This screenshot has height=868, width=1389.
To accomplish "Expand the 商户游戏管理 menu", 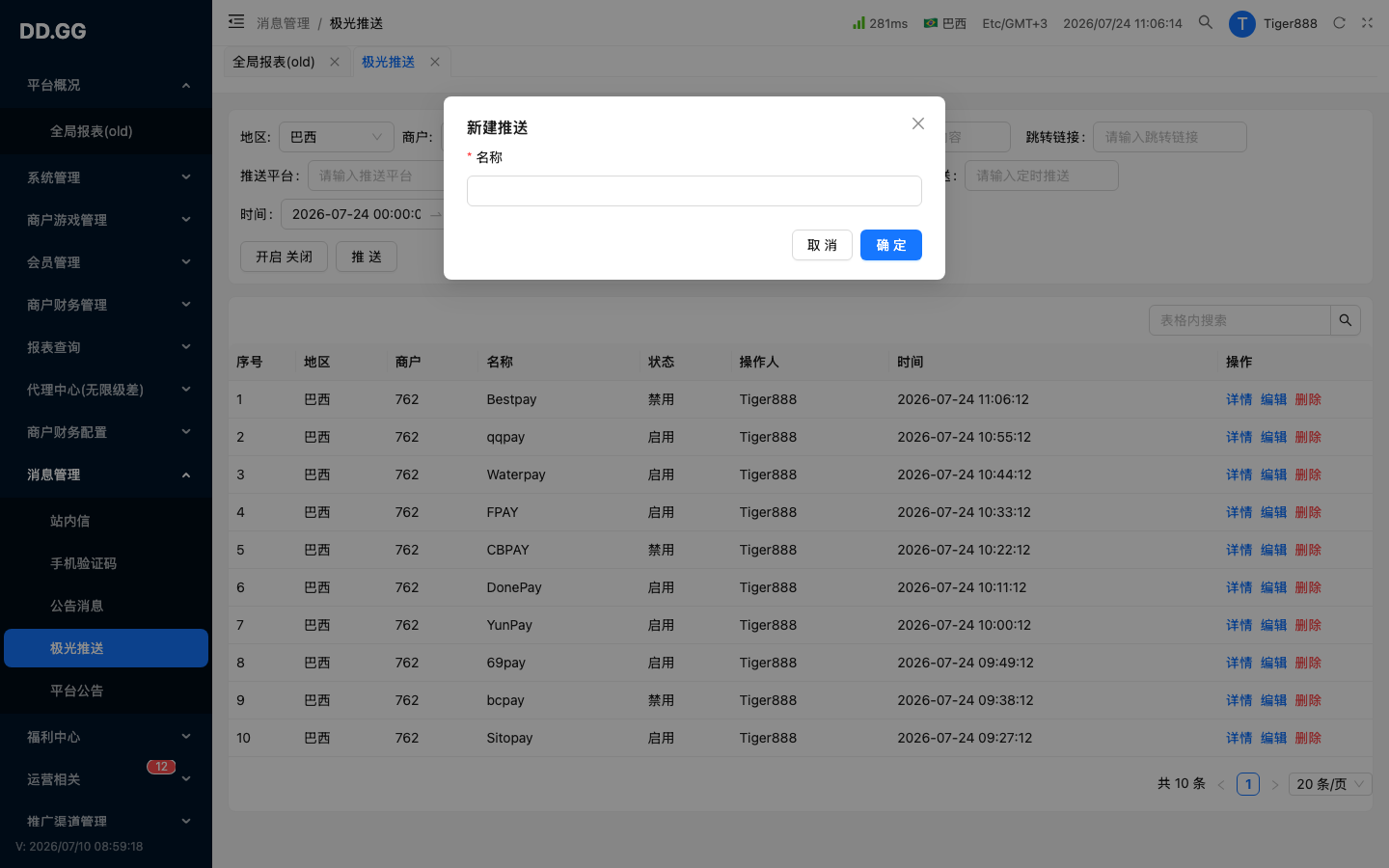I will [106, 220].
